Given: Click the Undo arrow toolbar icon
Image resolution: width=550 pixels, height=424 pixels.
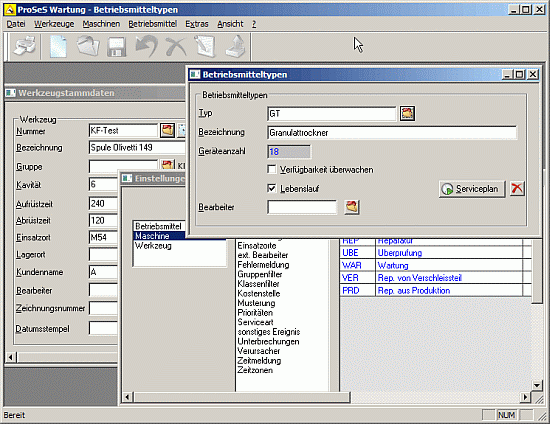Looking at the screenshot, I should [147, 46].
